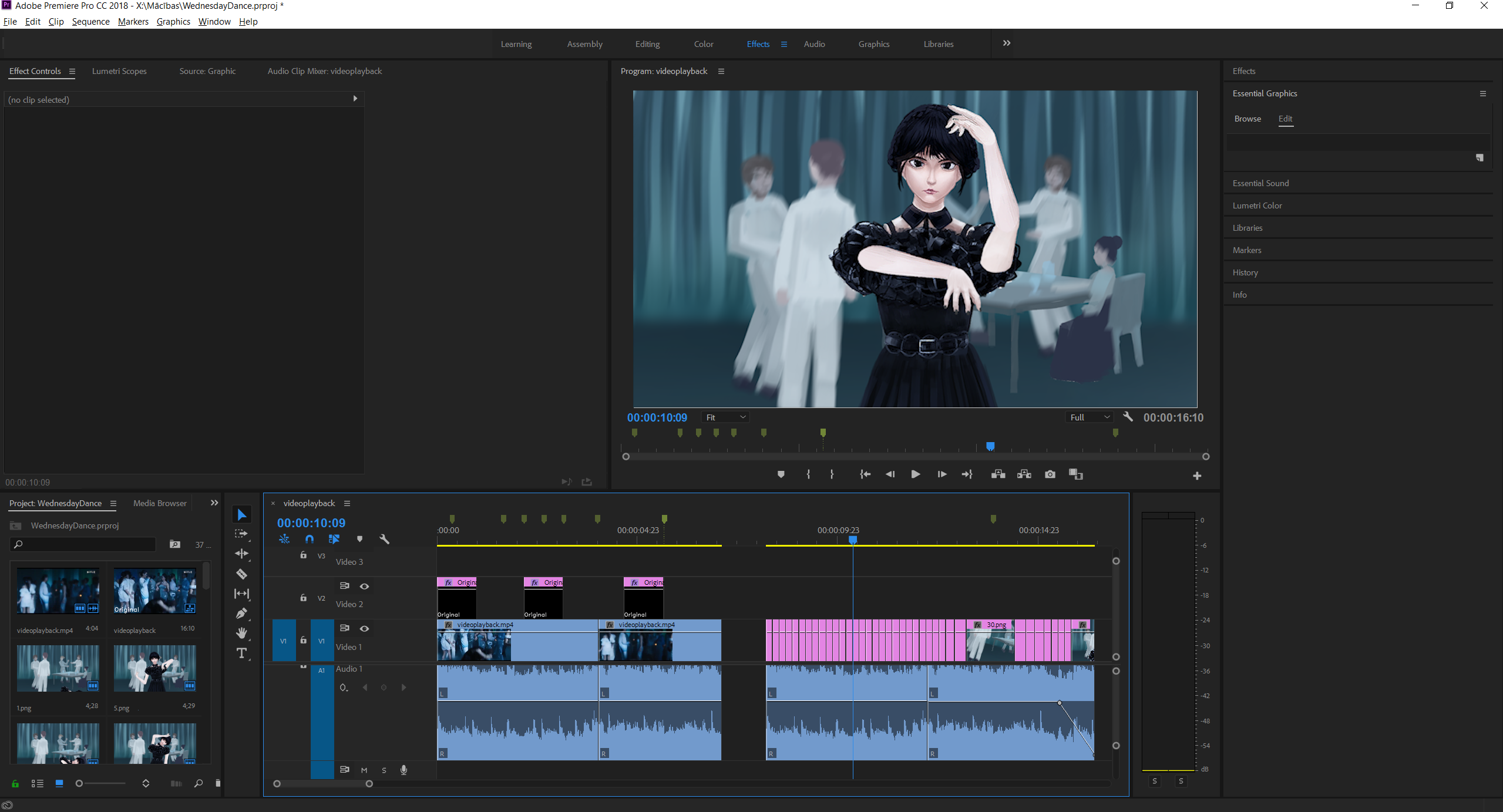
Task: Open timeline wrench display settings
Action: click(x=385, y=539)
